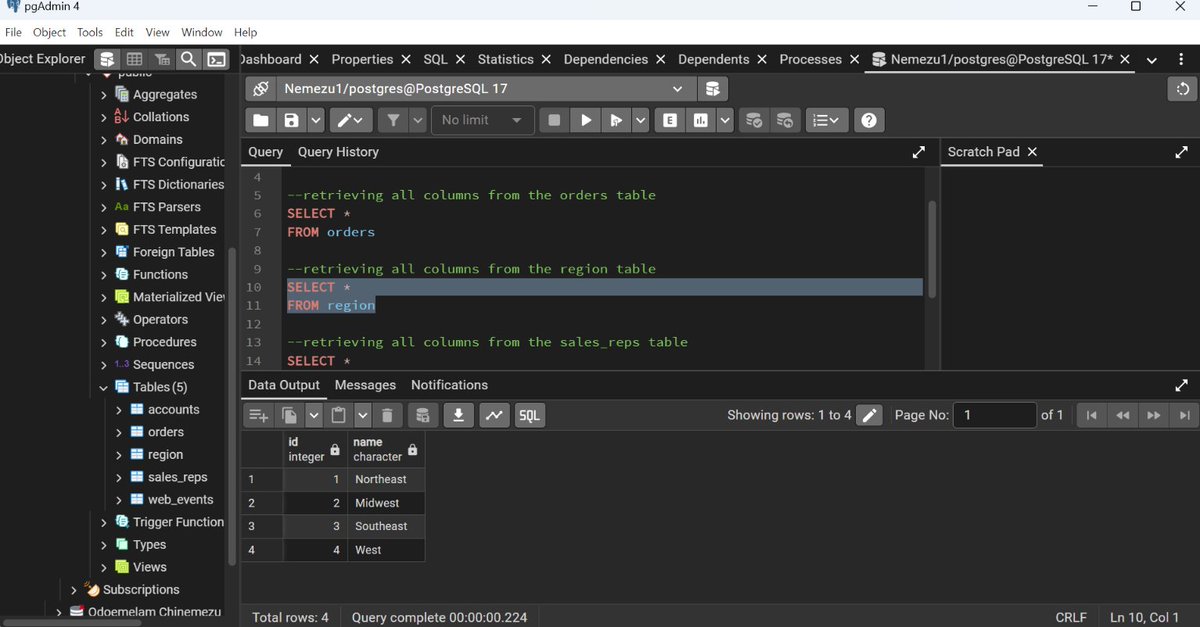Maximize the Data Output panel
The width and height of the screenshot is (1200, 627).
(1182, 385)
